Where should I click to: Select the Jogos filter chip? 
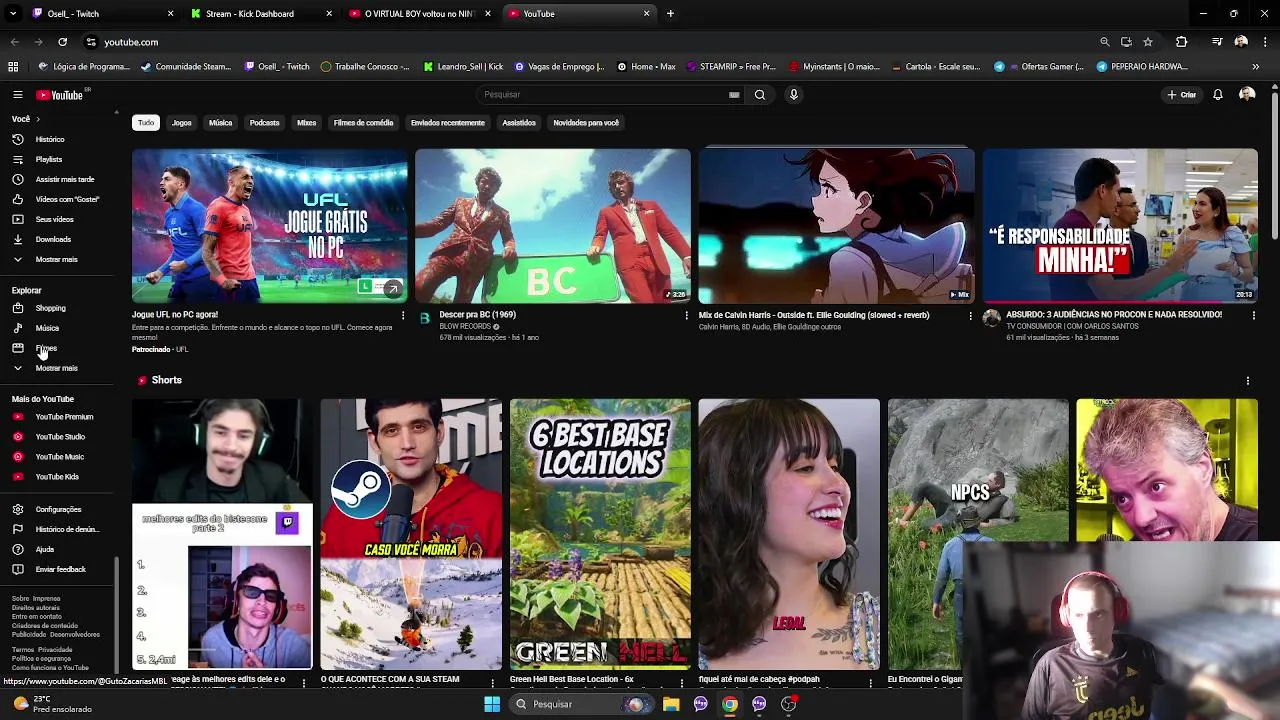point(181,123)
